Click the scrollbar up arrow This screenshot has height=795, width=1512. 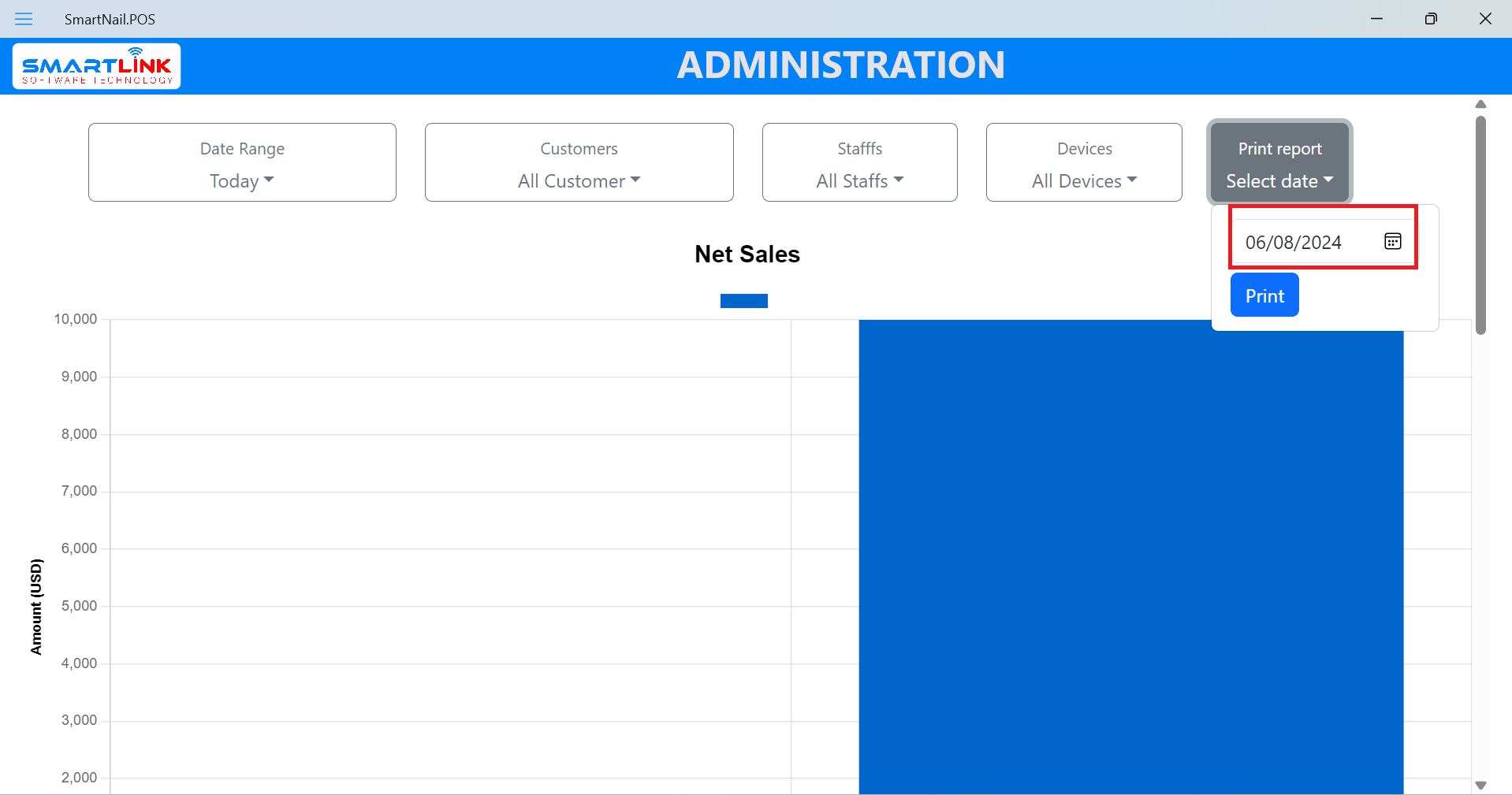1480,104
